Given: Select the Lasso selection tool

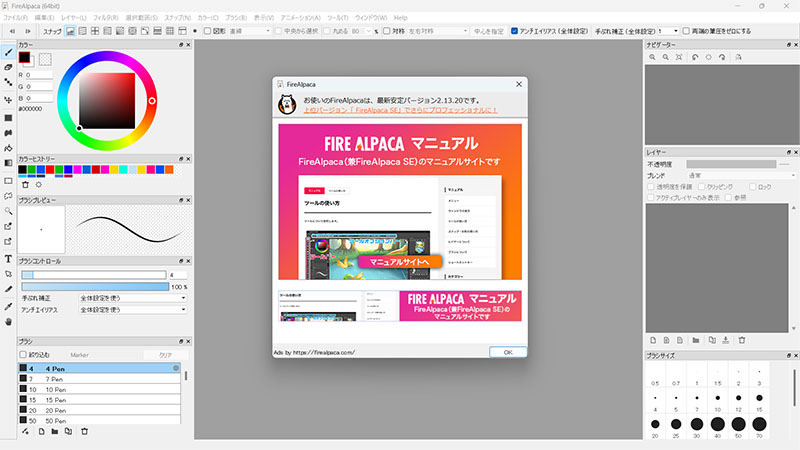Looking at the screenshot, I should click(8, 196).
